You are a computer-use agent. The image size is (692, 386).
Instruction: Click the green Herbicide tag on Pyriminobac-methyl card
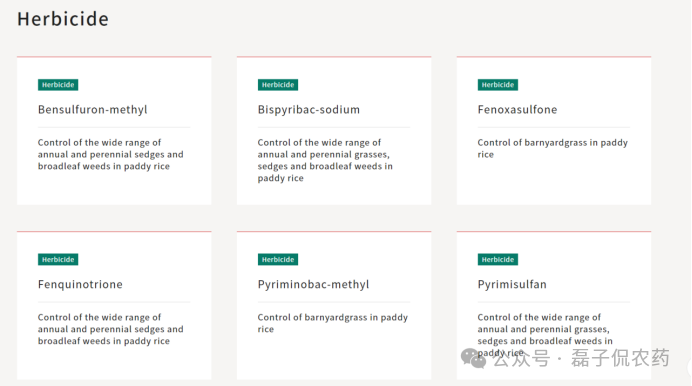tap(278, 259)
